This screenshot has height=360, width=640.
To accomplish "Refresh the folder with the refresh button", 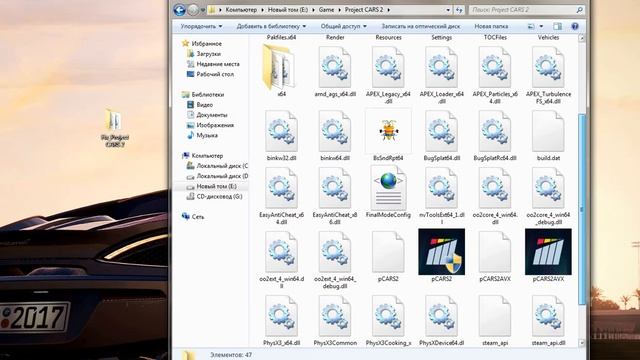I will [x=459, y=10].
